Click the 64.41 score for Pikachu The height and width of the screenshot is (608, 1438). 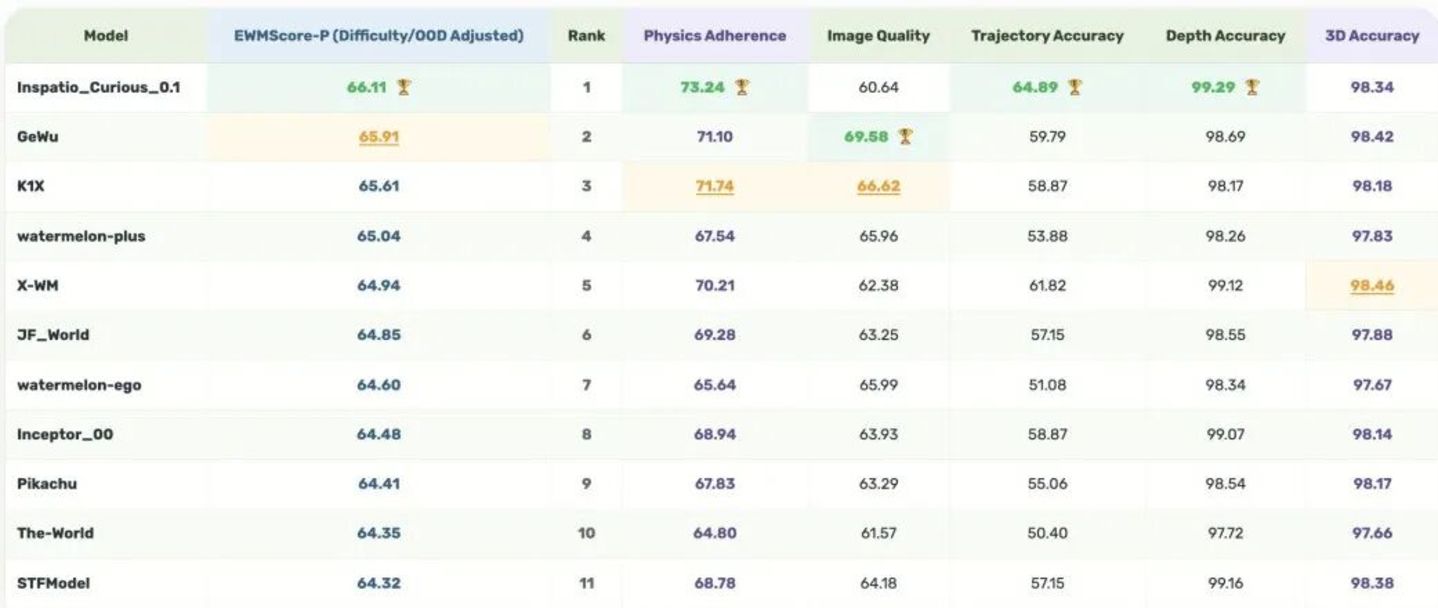pos(379,484)
